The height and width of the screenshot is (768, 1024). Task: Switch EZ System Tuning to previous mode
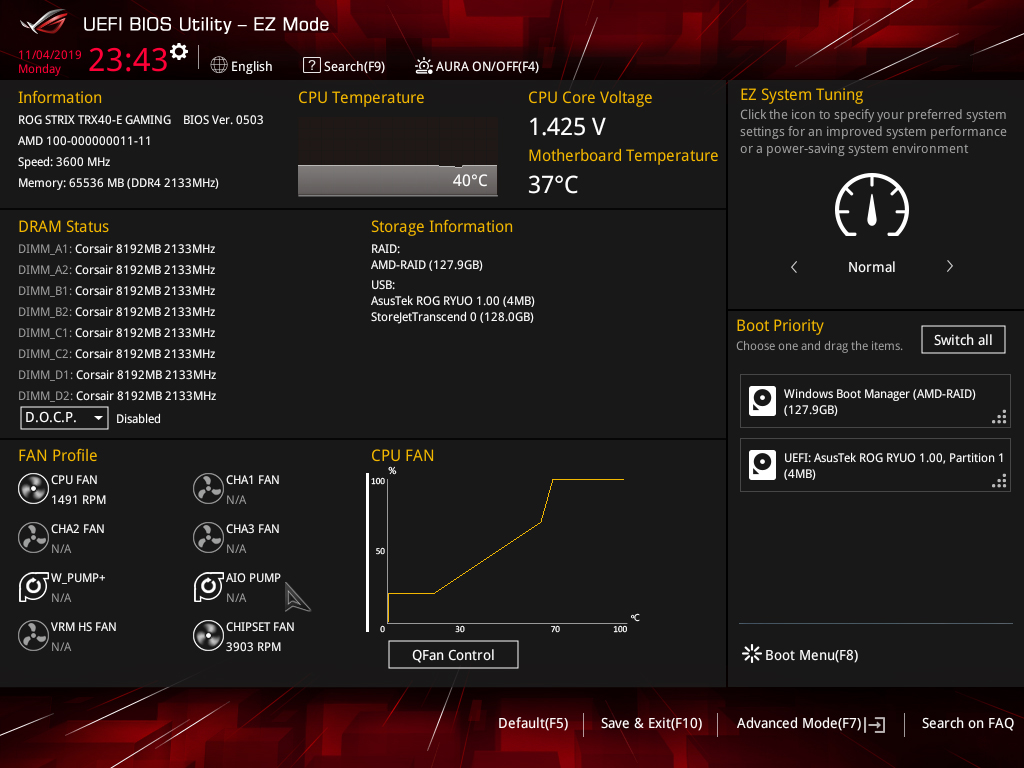point(794,266)
